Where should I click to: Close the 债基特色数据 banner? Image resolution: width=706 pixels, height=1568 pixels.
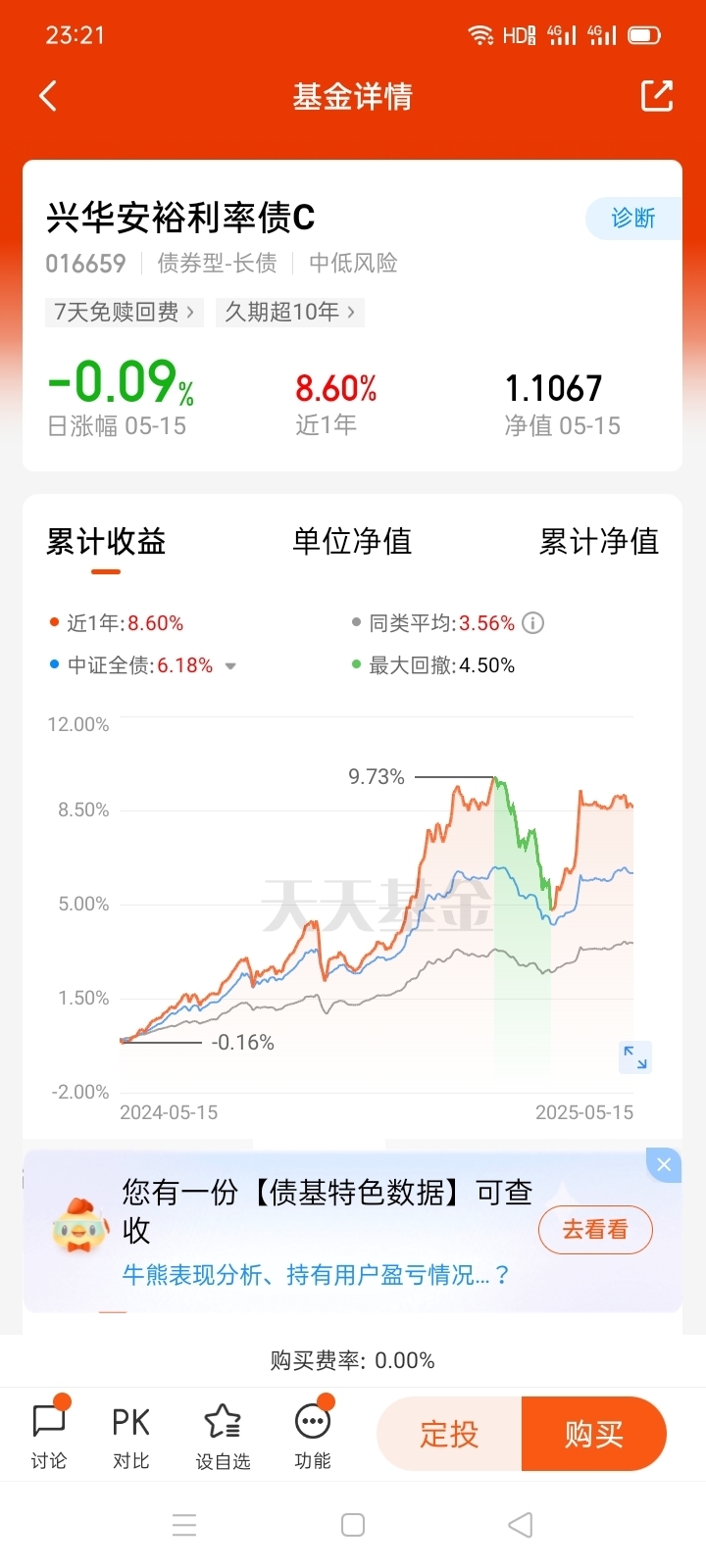(664, 1164)
